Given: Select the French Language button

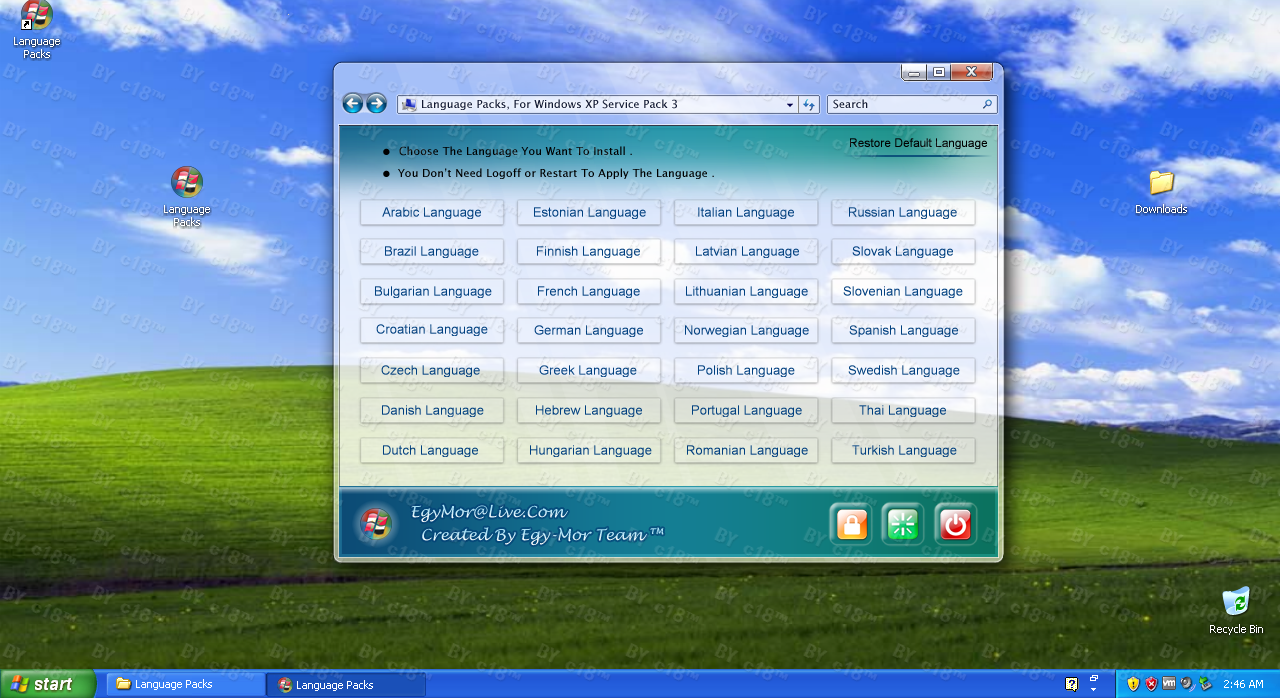Looking at the screenshot, I should (589, 291).
